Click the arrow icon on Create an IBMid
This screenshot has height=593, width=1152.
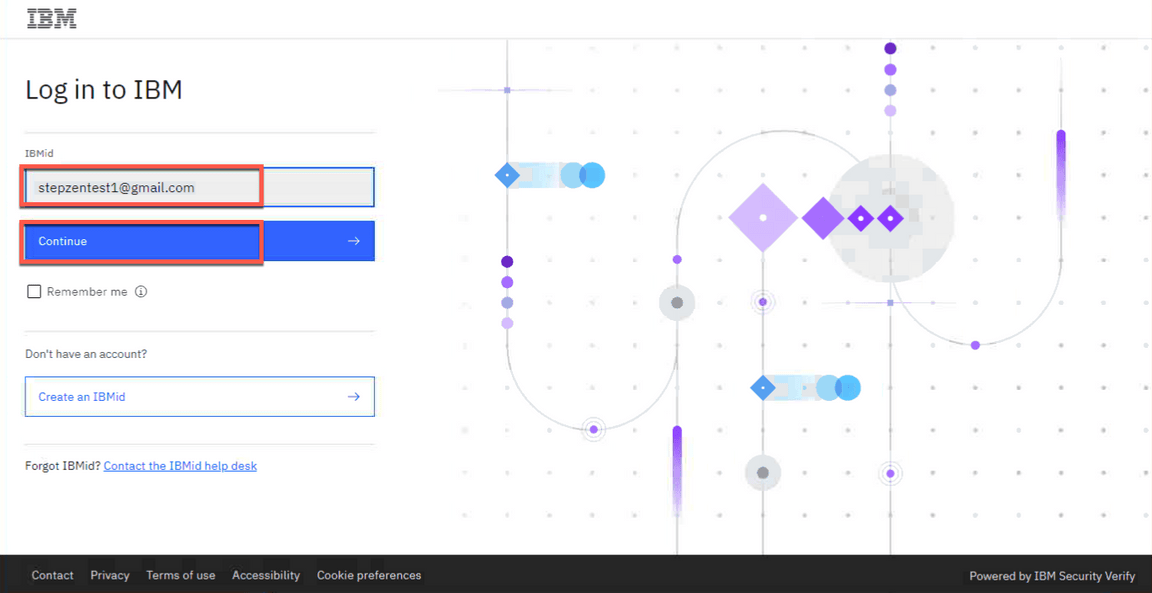pos(353,397)
